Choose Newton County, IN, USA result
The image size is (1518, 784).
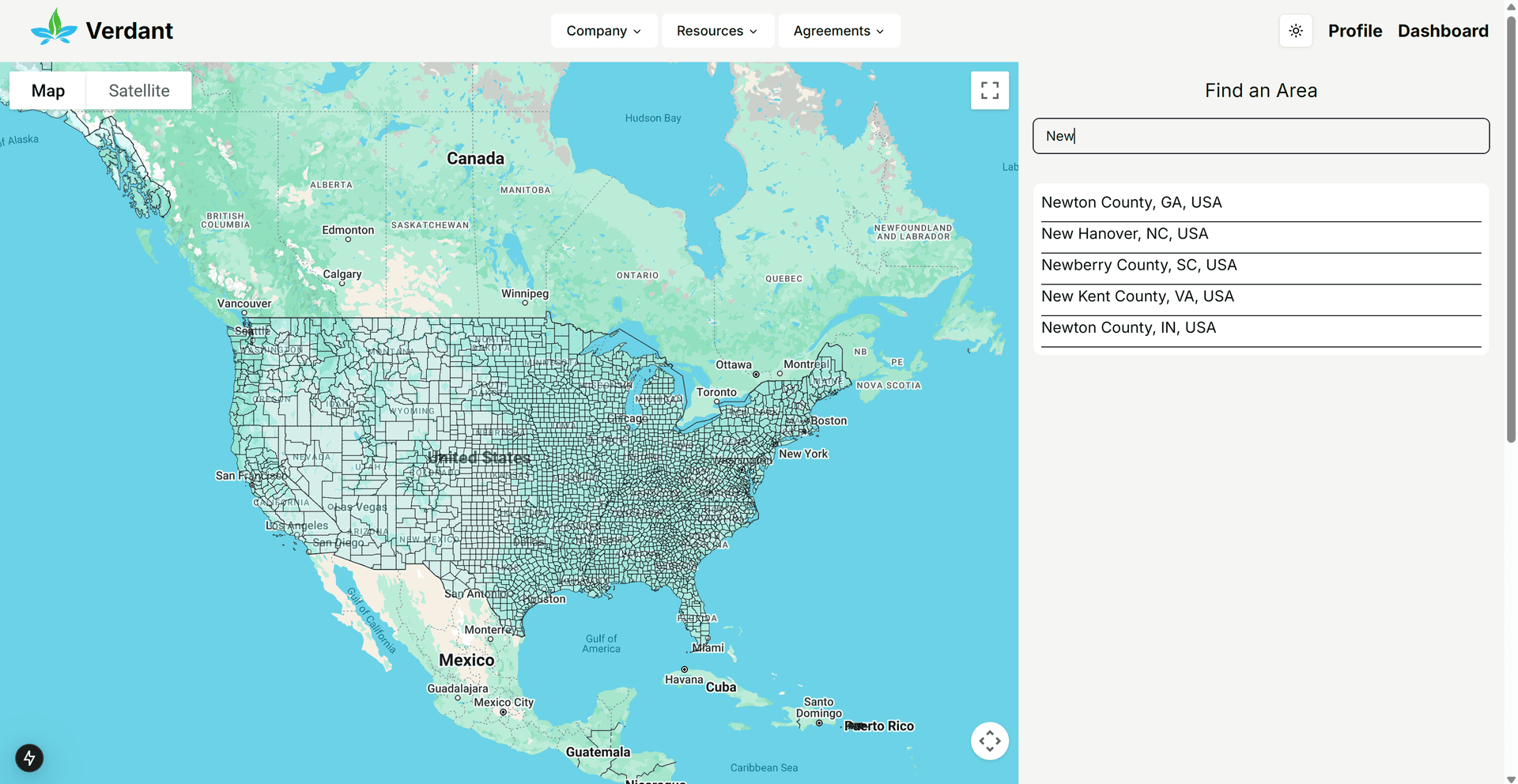click(x=1128, y=328)
